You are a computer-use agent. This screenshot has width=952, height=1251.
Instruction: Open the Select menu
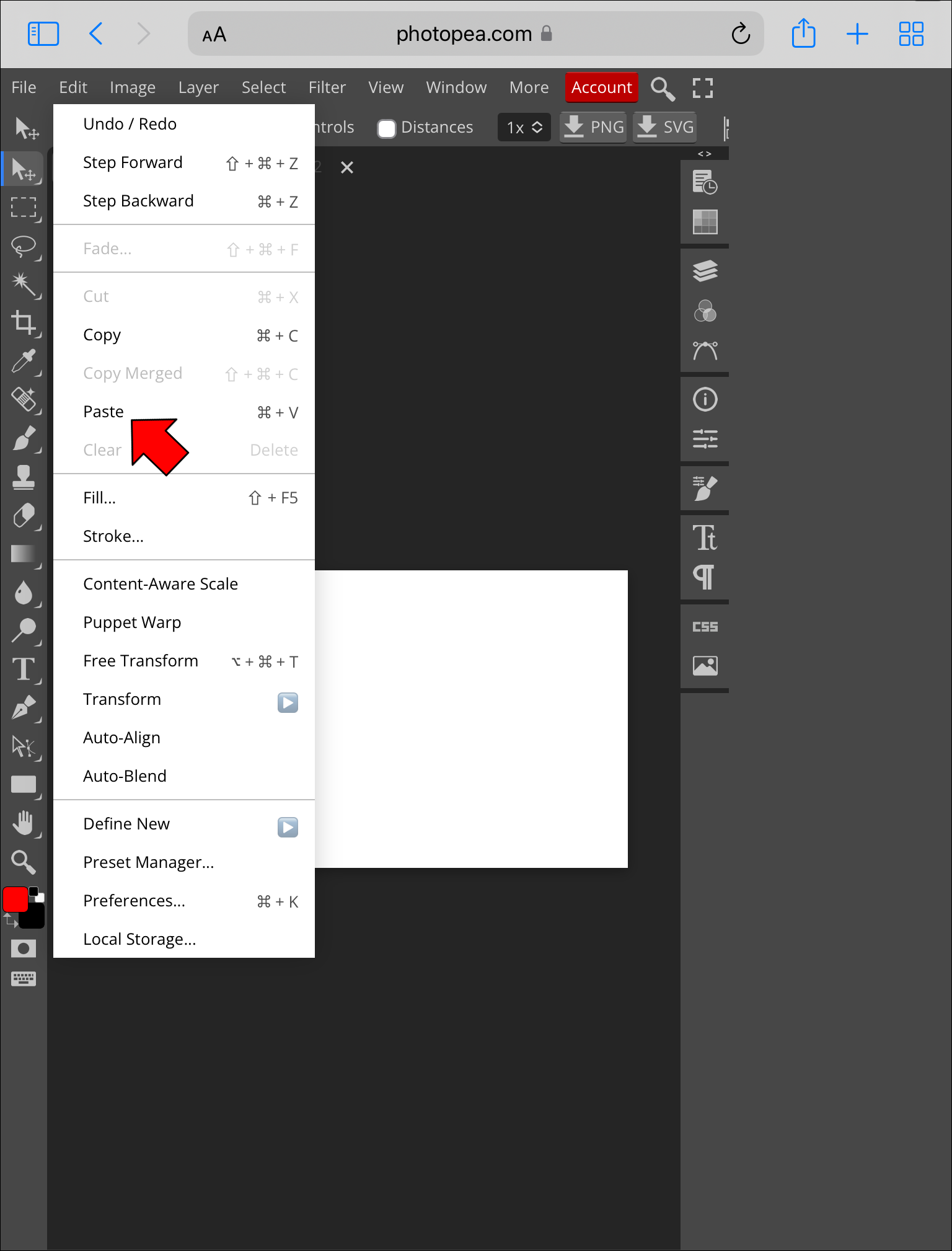pyautogui.click(x=263, y=87)
